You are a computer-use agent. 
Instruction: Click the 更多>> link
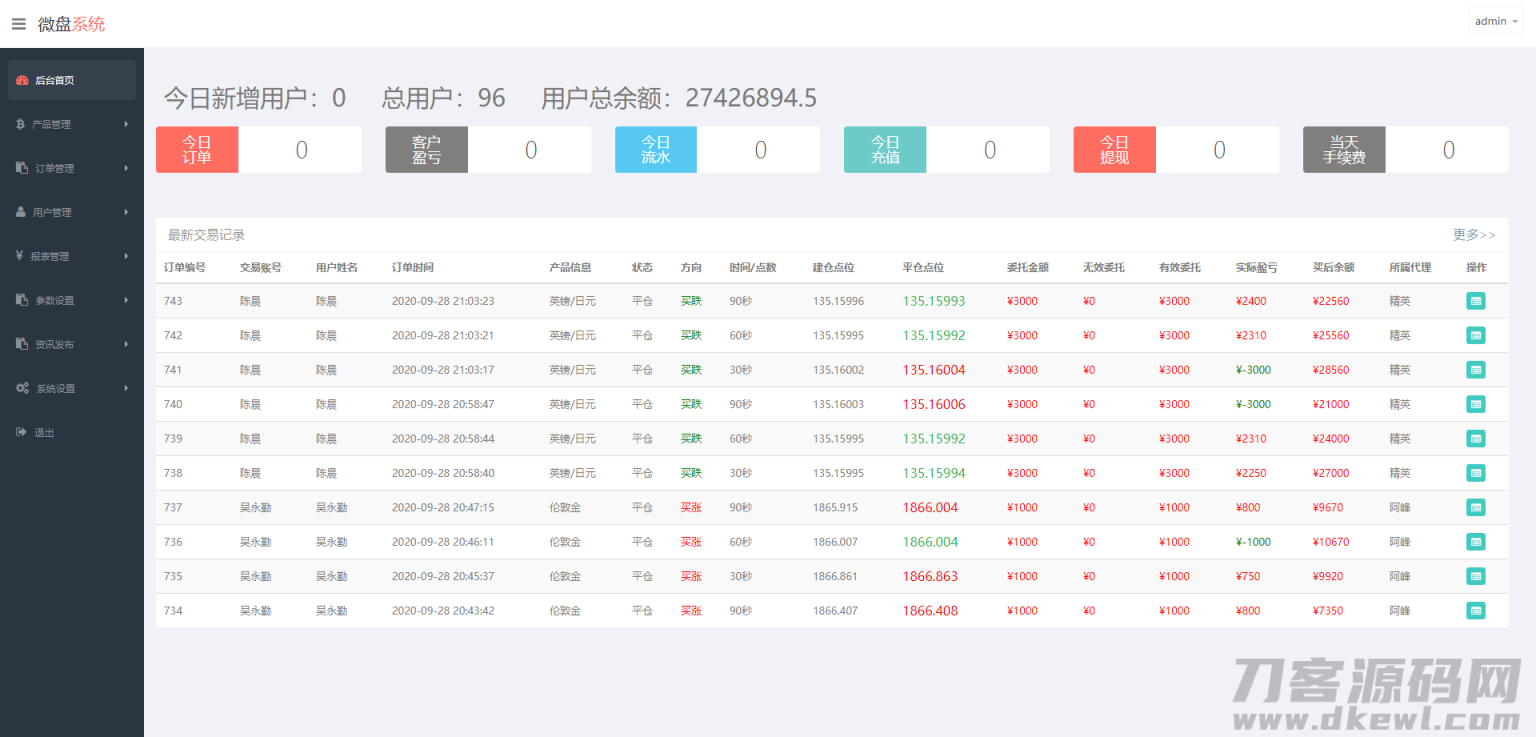1473,235
